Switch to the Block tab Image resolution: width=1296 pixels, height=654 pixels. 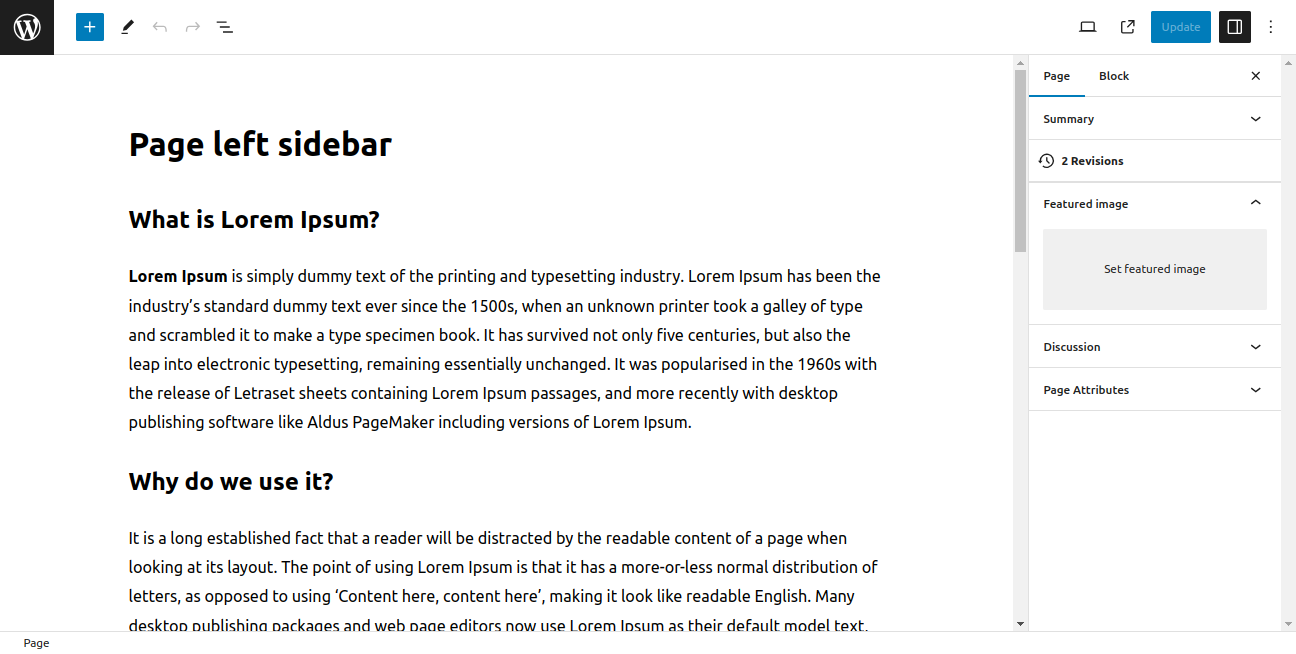[1114, 76]
